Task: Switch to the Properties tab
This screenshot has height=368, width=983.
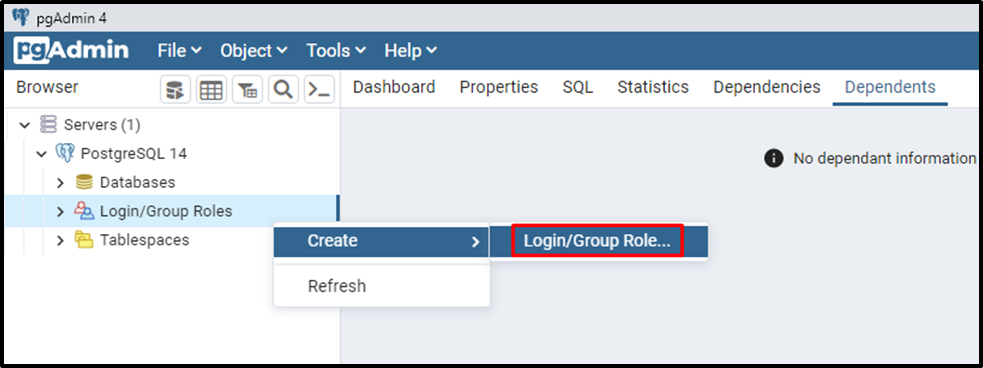Action: coord(499,87)
